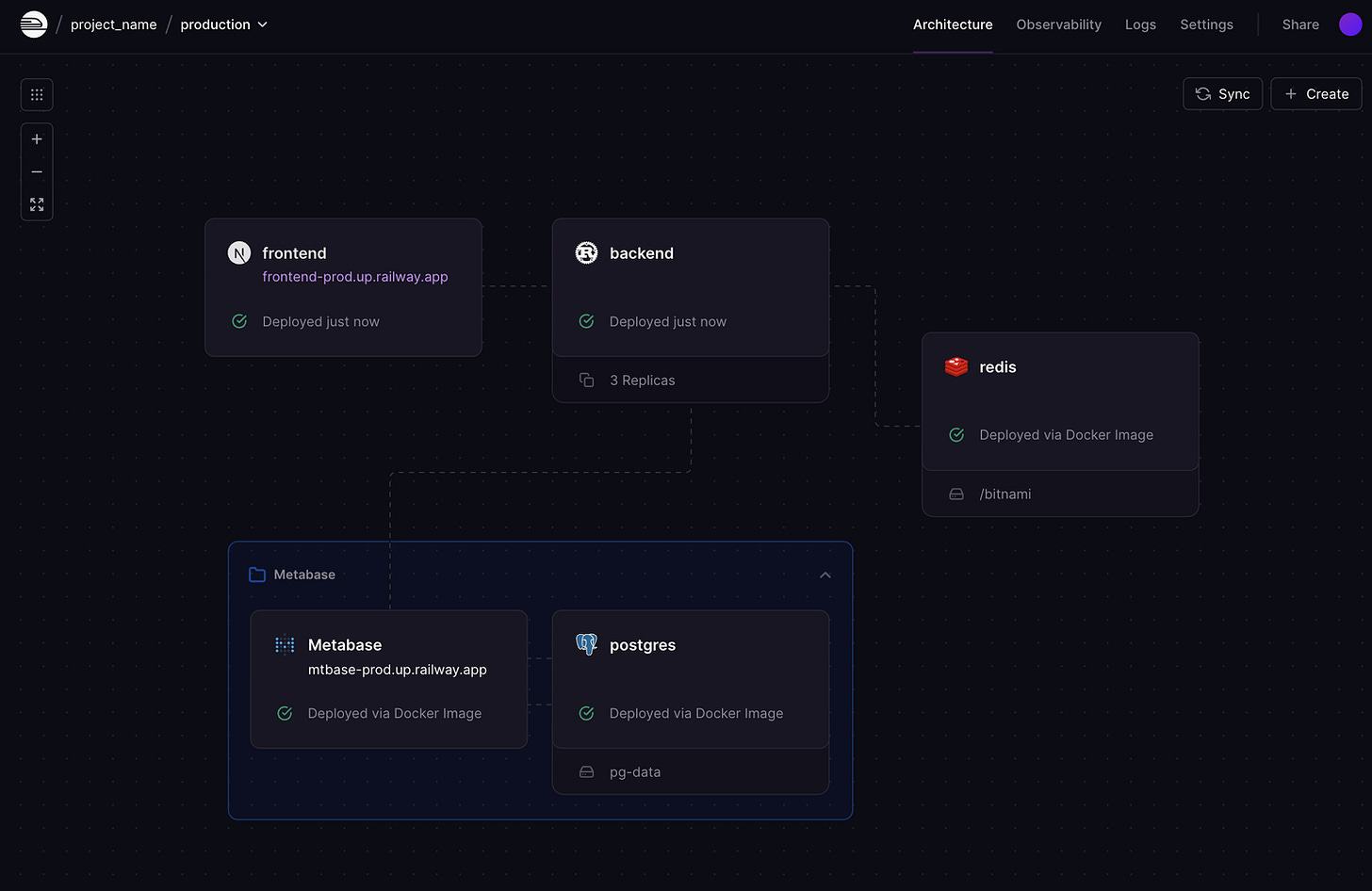Click the 3 Replicas label

click(x=643, y=381)
